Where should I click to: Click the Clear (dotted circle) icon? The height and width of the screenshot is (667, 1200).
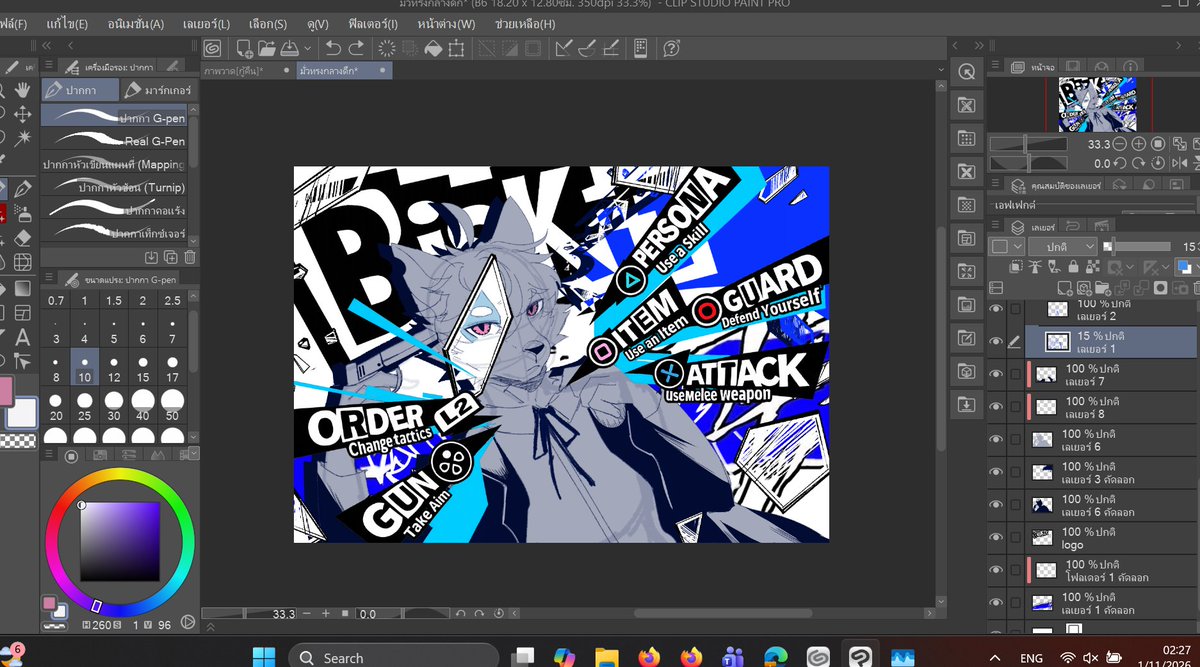[385, 48]
